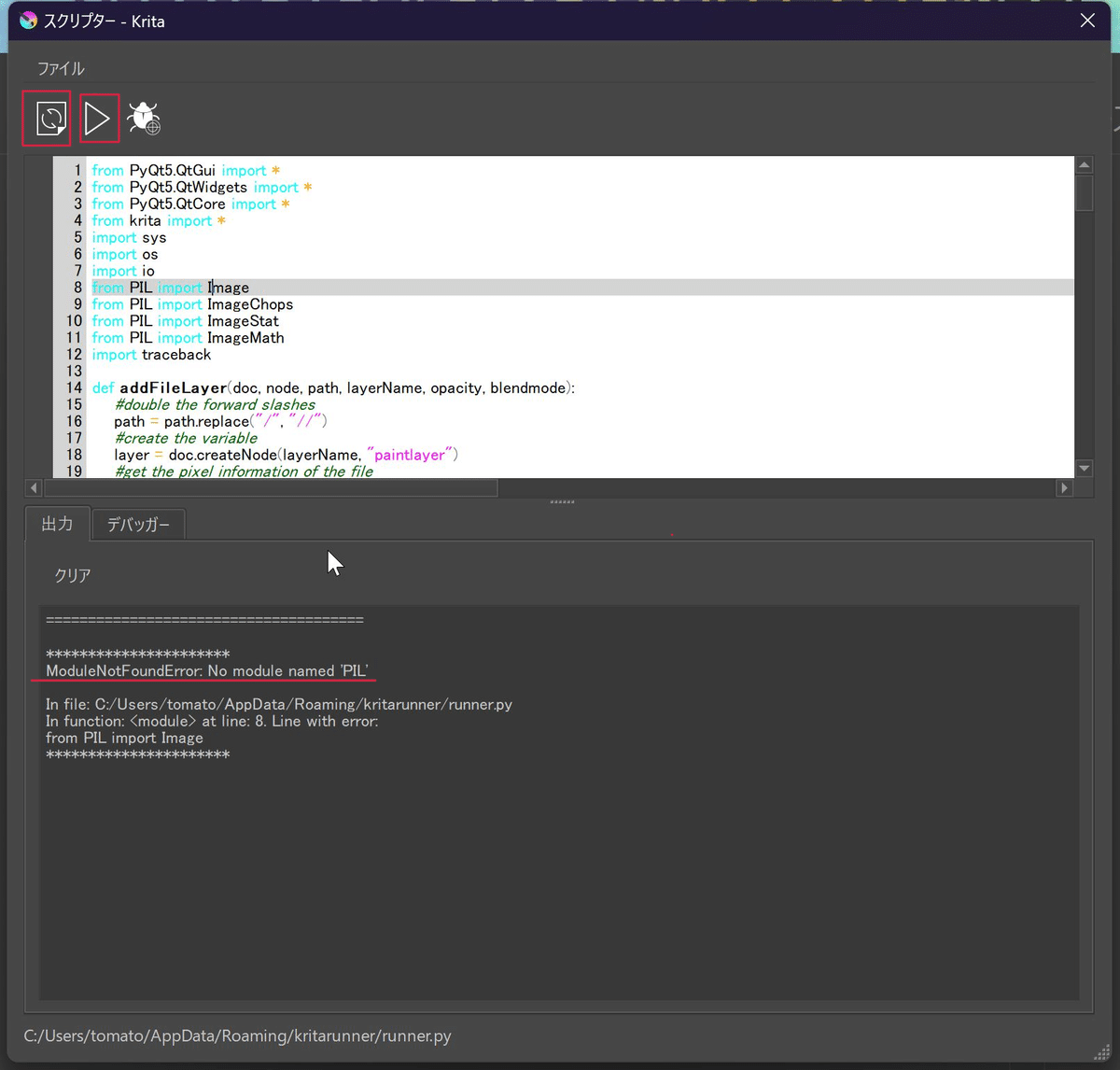Click the 'path = path.replace' line
The image size is (1120, 1070).
point(220,421)
